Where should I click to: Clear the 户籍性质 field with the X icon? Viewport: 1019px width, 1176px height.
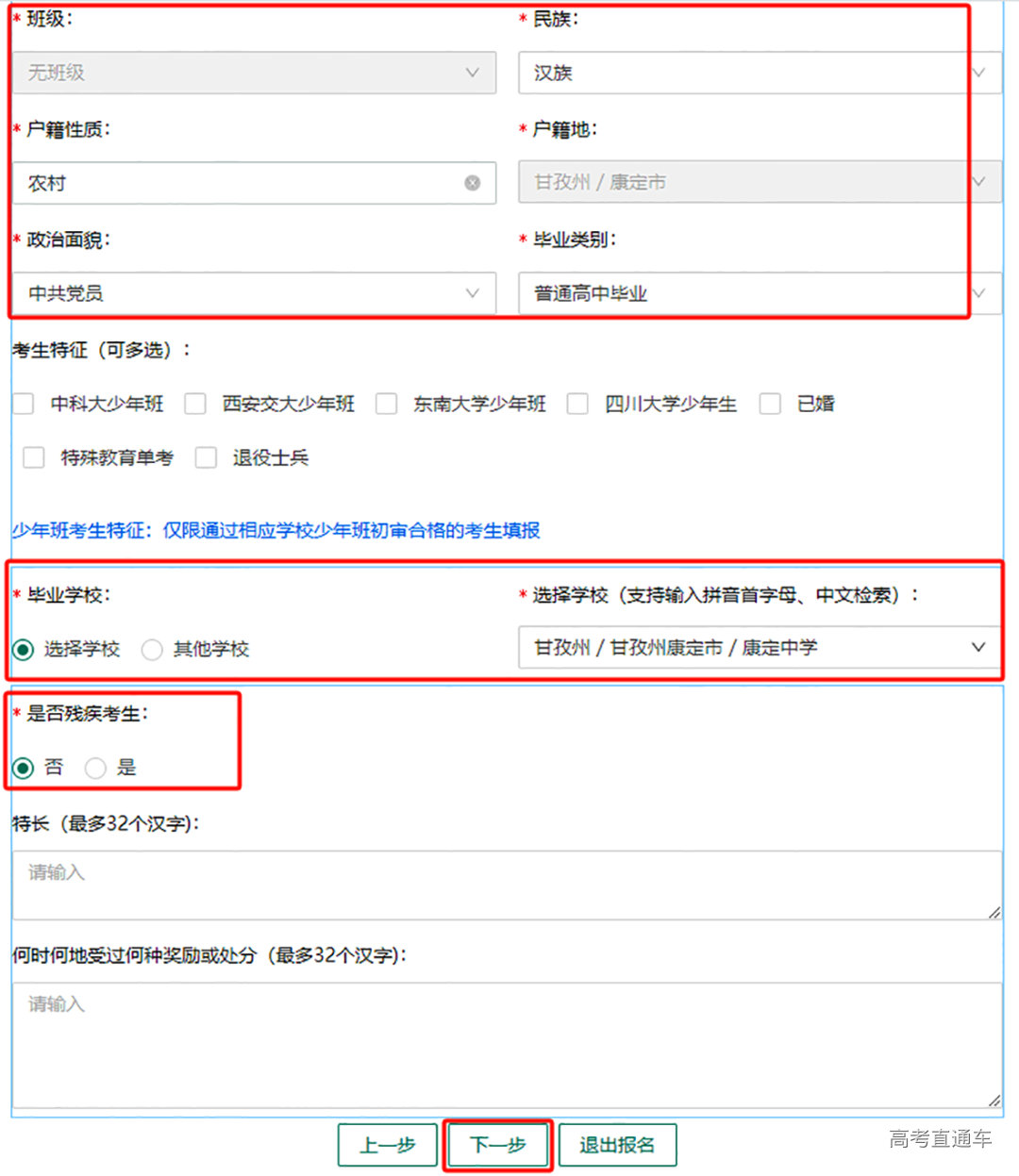click(x=473, y=183)
